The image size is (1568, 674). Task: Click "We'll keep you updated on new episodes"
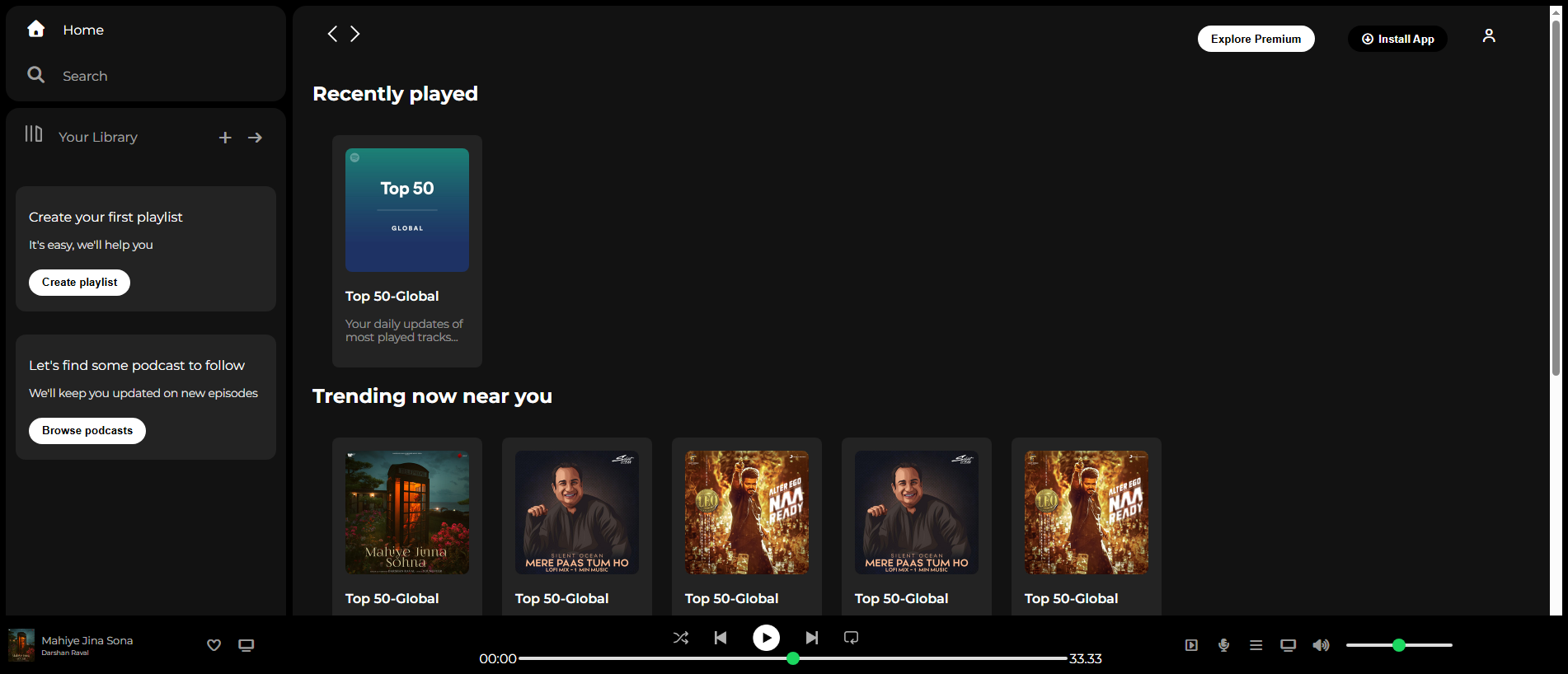pyautogui.click(x=143, y=393)
